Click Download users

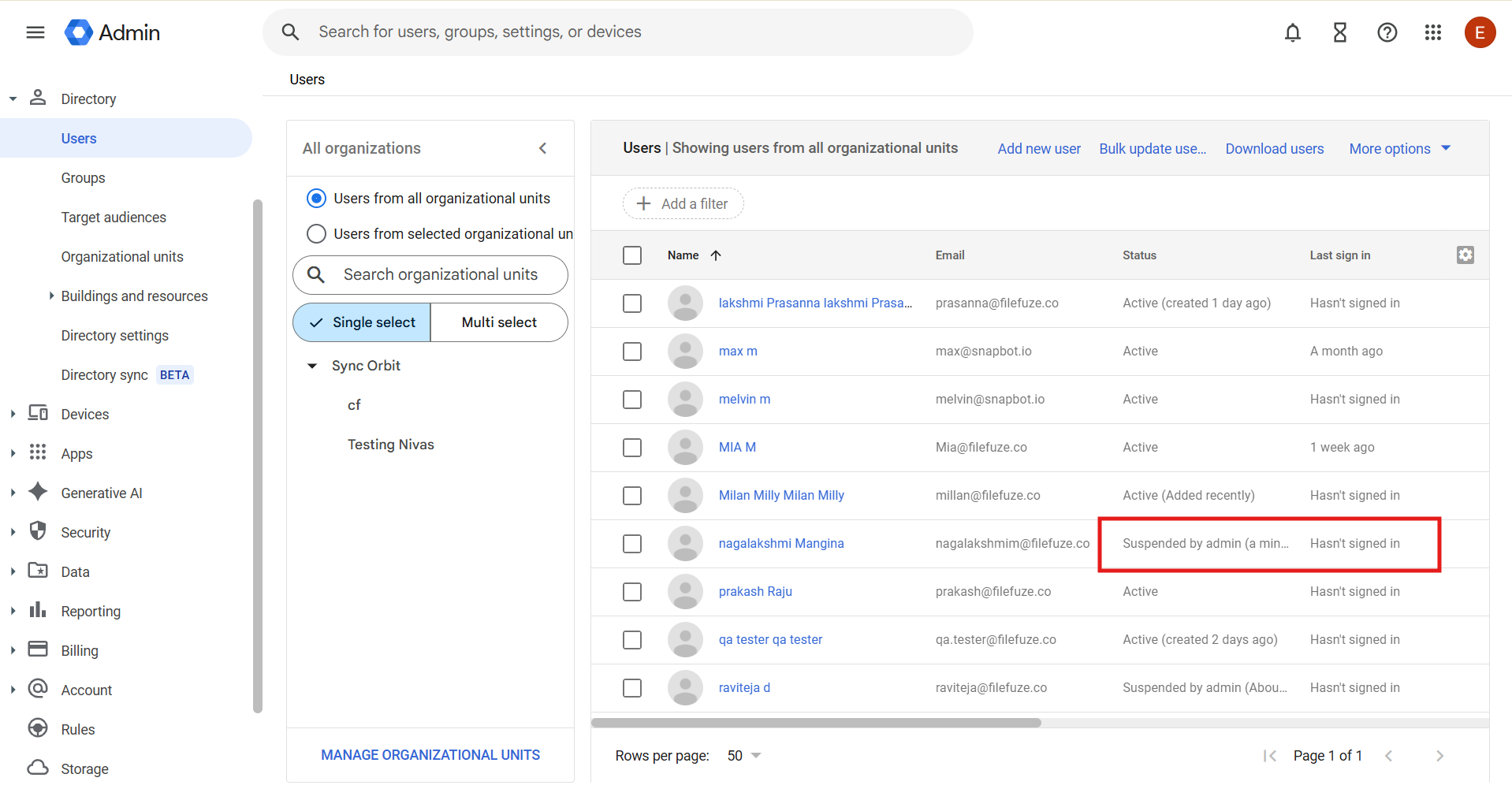coord(1274,149)
